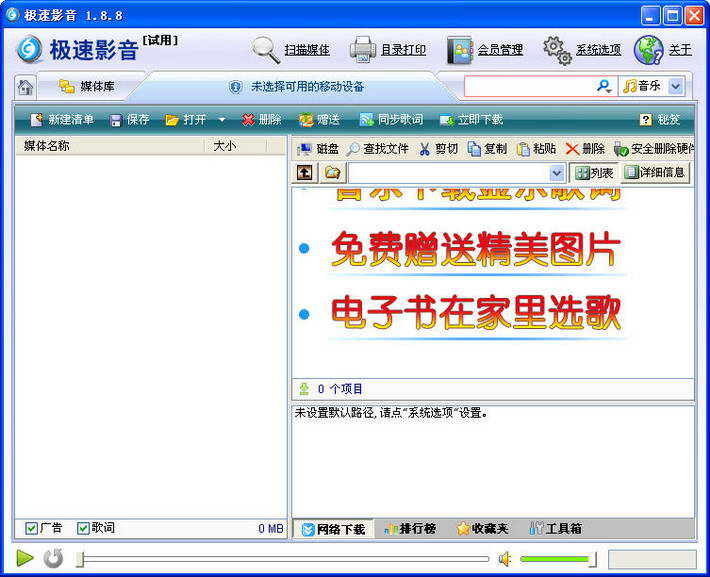Adjust the green volume slider
This screenshot has width=710, height=577.
(x=558, y=559)
